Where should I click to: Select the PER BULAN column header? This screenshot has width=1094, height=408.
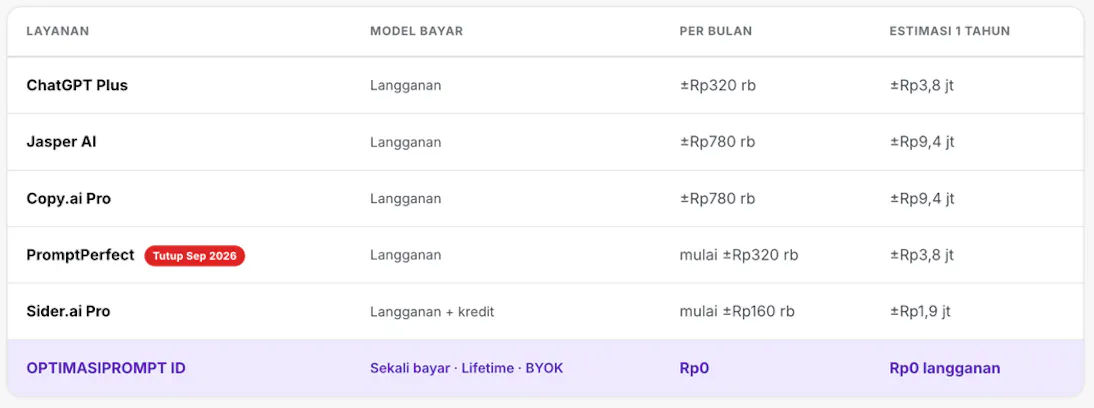pyautogui.click(x=716, y=31)
